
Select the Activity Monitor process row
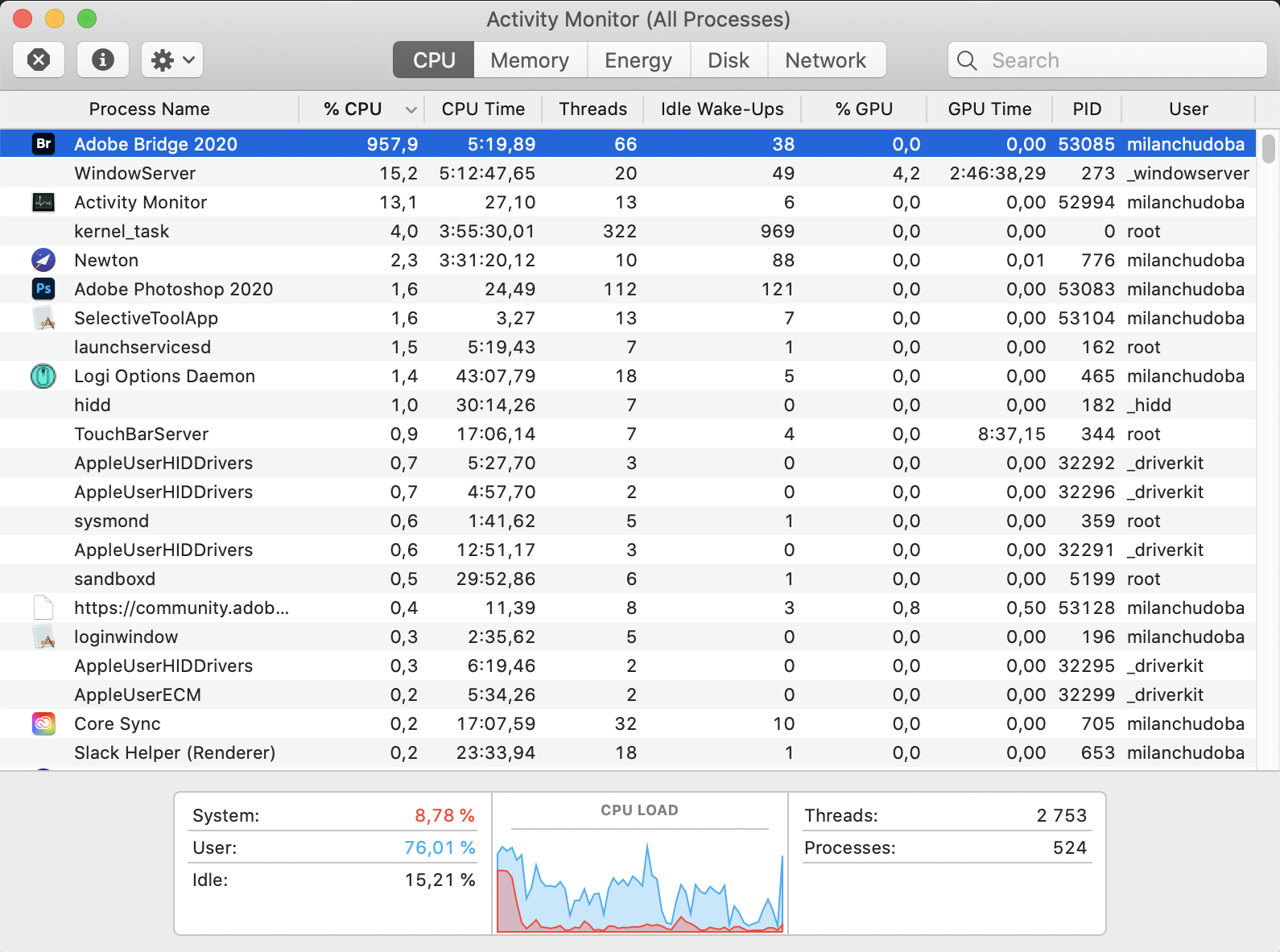pyautogui.click(x=628, y=202)
